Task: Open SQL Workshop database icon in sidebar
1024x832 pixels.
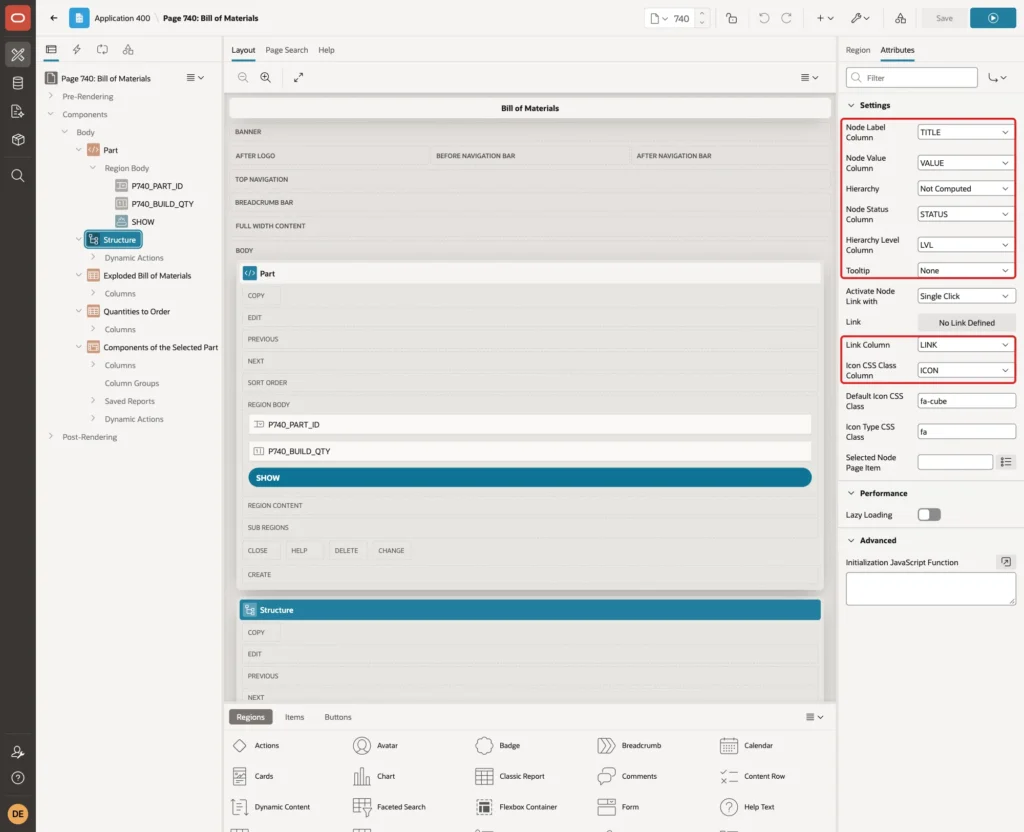Action: click(18, 83)
